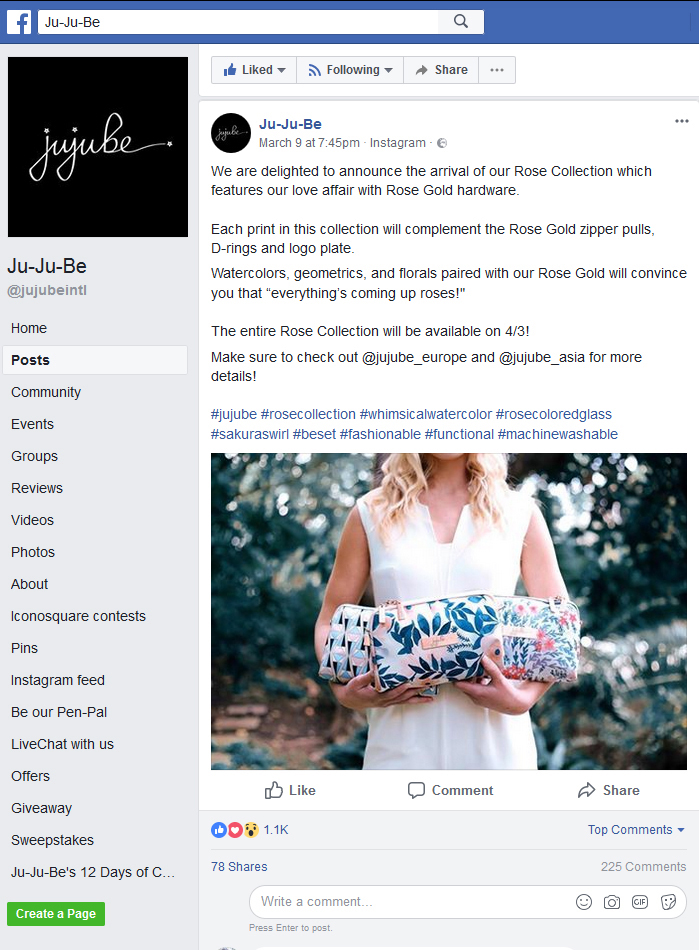Open the page more-options ellipsis button
Viewport: 699px width, 950px height.
(497, 70)
